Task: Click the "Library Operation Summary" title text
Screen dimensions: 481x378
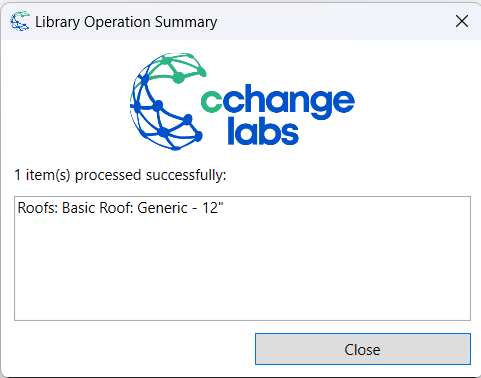Action: 126,22
